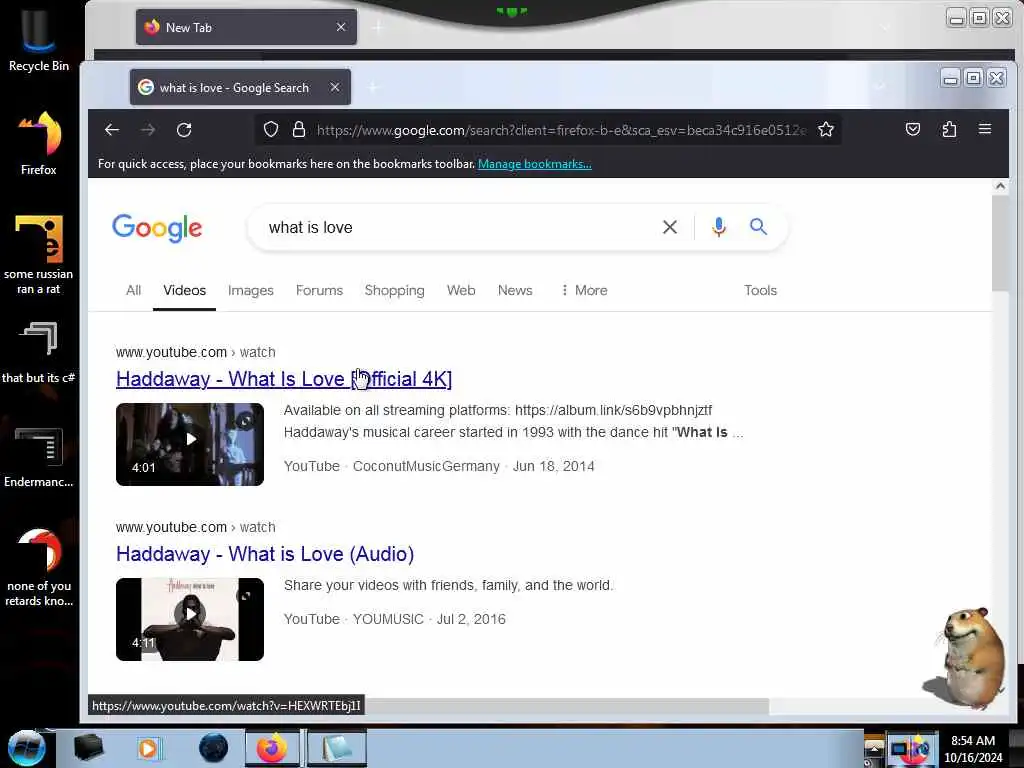The height and width of the screenshot is (768, 1024).
Task: Open the Firefox hamburger application menu
Action: pyautogui.click(x=985, y=129)
